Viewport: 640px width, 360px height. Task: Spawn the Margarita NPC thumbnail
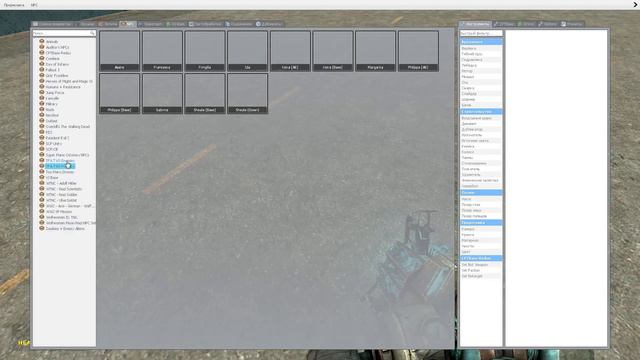[x=376, y=51]
